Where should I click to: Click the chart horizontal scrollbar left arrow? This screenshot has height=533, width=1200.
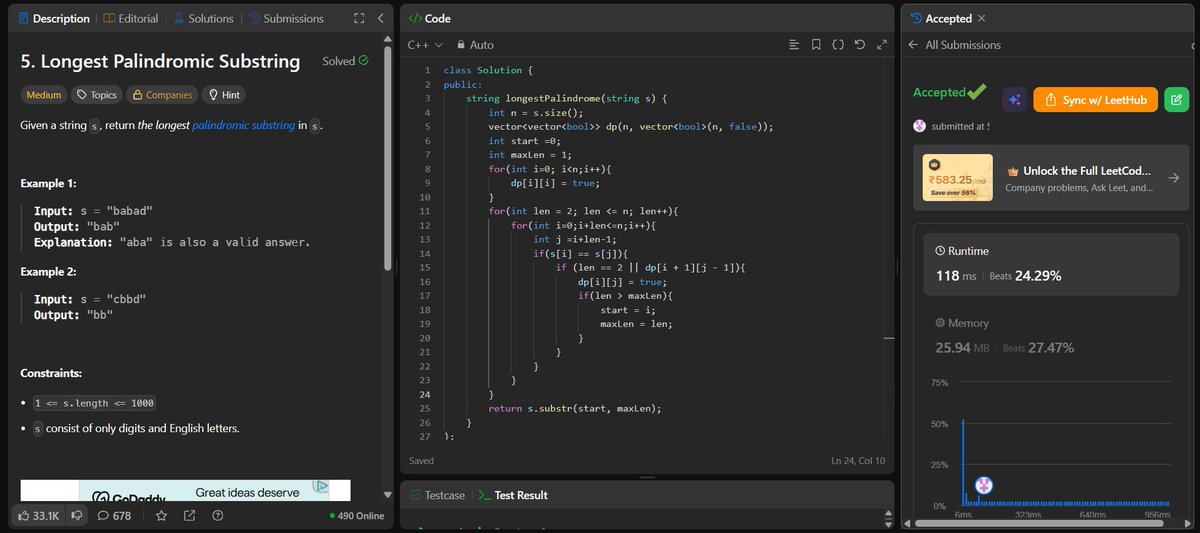coord(909,523)
